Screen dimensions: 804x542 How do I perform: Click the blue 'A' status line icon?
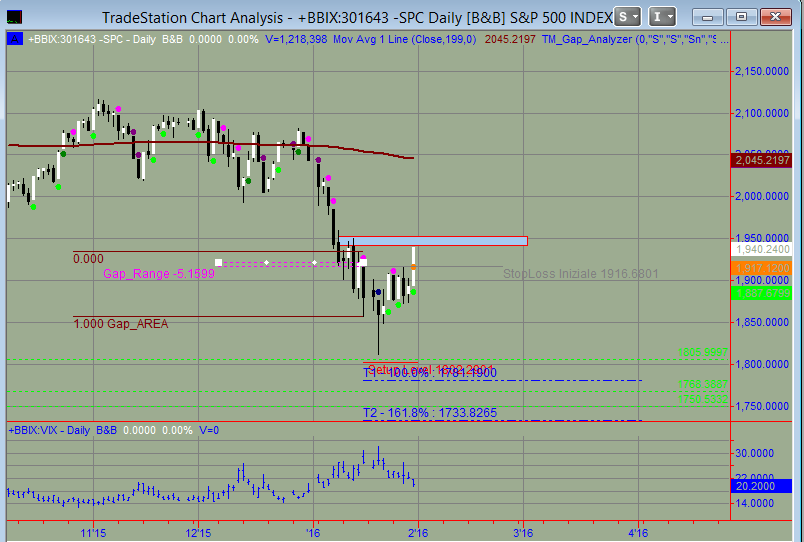(15, 39)
